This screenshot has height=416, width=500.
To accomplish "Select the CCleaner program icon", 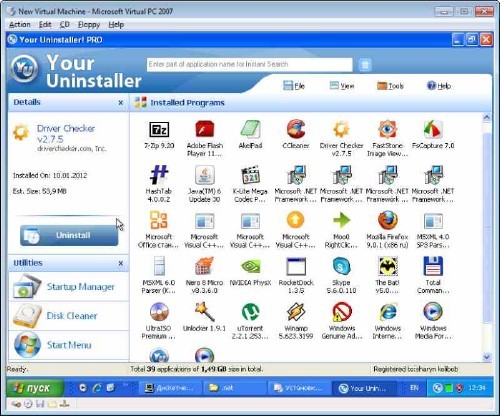I will click(296, 129).
